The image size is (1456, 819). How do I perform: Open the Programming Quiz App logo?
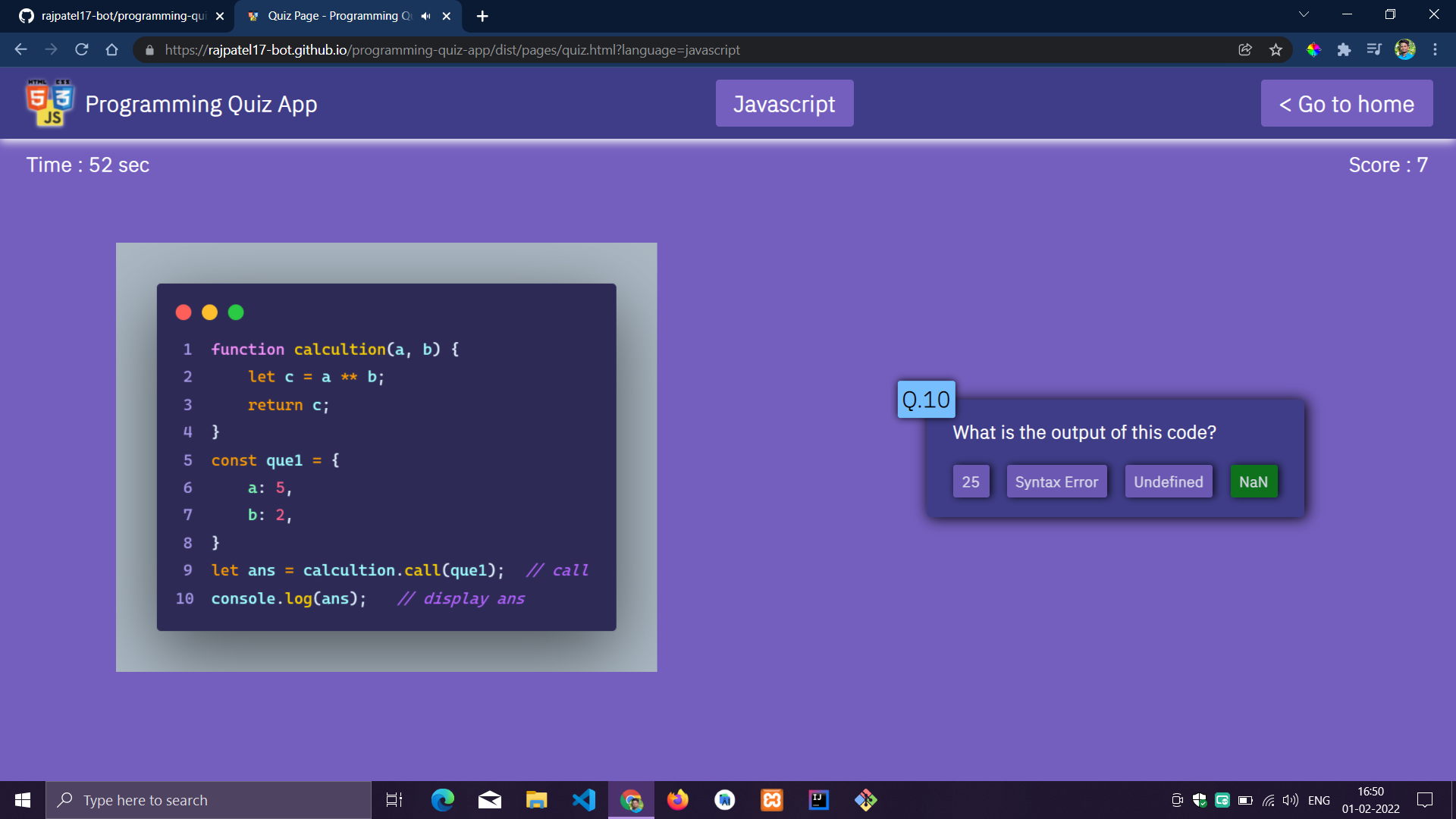[49, 103]
